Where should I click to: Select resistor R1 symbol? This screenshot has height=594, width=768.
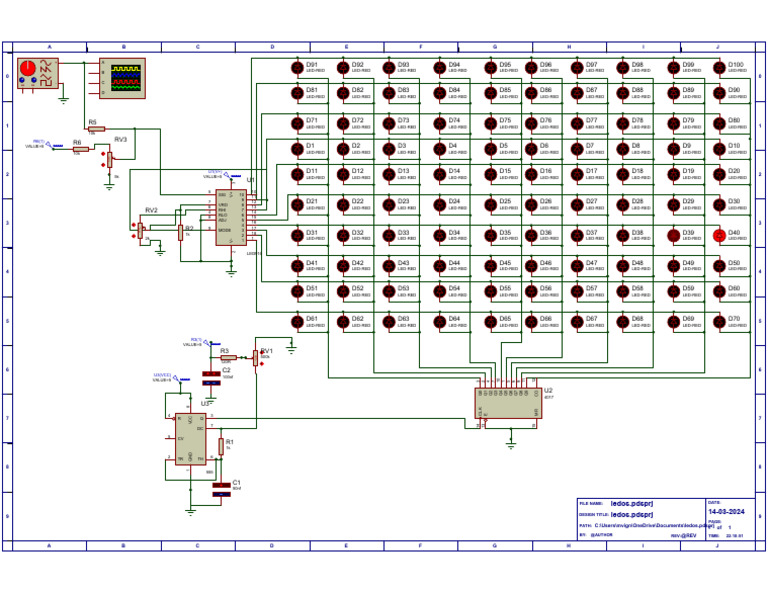coord(221,447)
